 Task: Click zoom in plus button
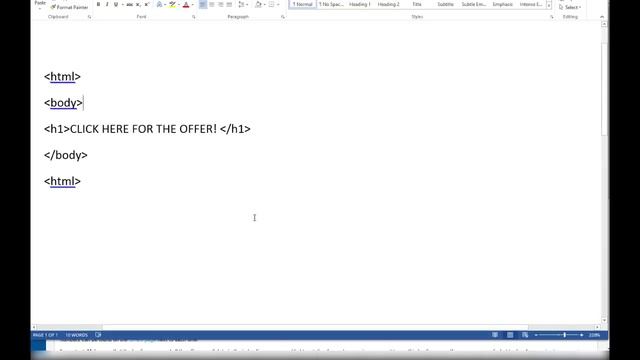582,335
